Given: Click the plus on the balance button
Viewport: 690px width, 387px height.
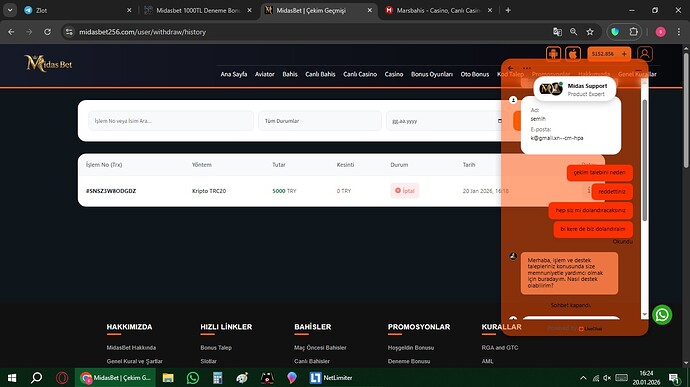Looking at the screenshot, I should coord(624,54).
